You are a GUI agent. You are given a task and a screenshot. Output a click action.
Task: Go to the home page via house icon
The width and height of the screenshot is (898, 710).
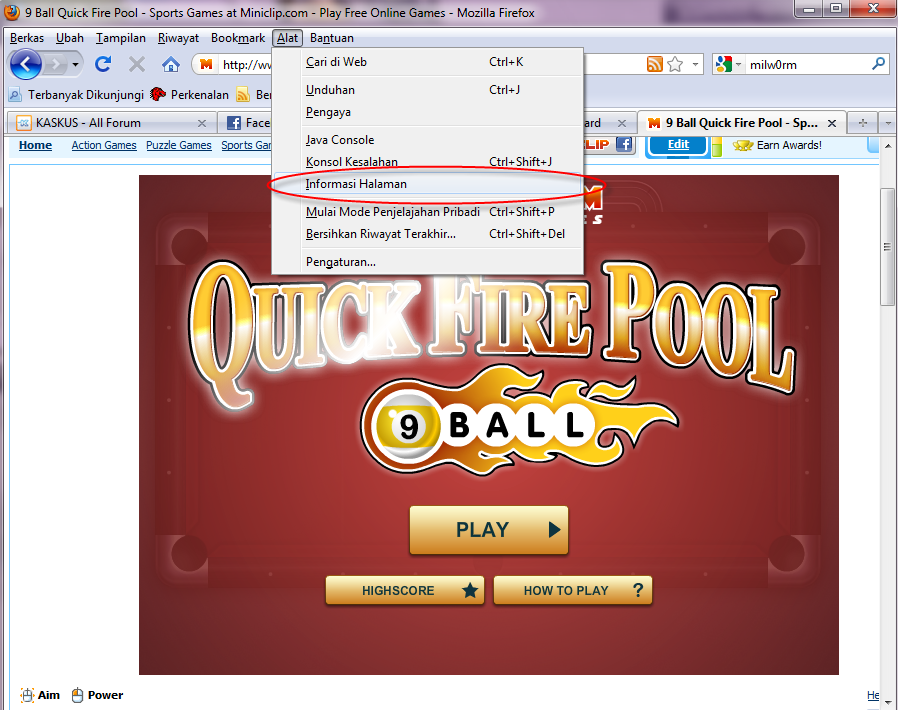(x=171, y=64)
